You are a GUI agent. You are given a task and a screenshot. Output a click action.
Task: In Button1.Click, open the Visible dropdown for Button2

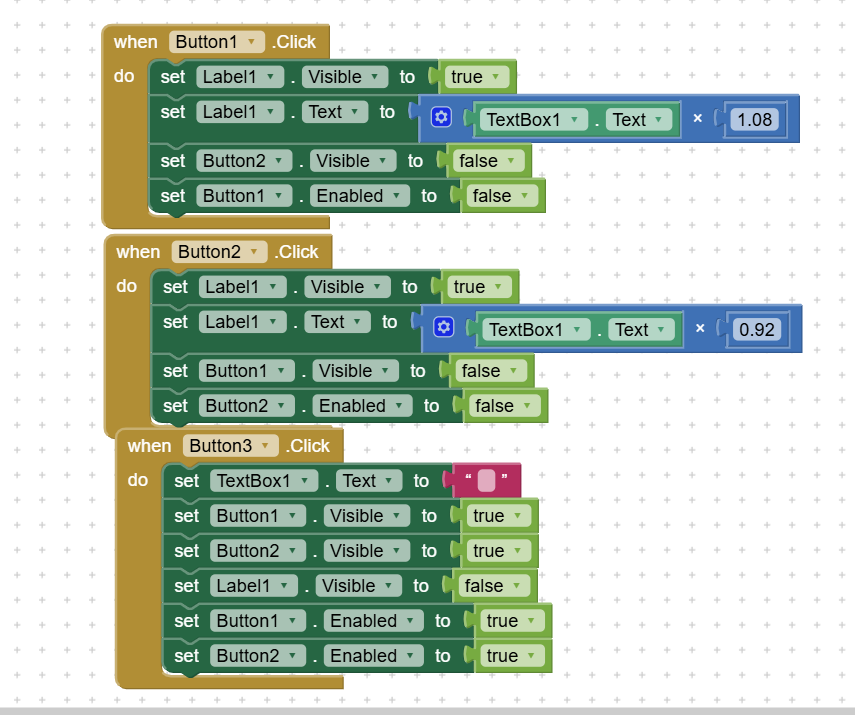click(x=353, y=161)
